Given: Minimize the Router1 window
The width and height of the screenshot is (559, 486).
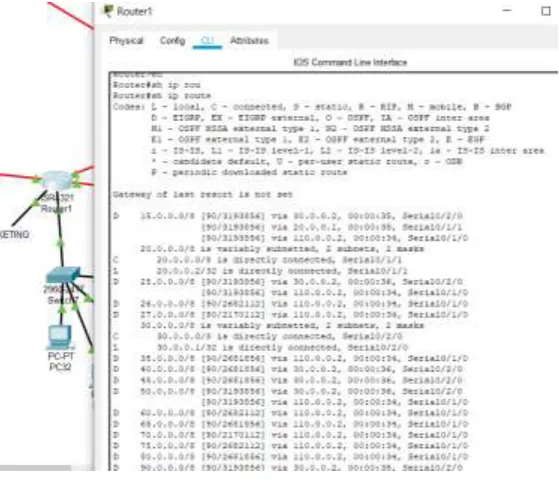Looking at the screenshot, I should pyautogui.click(x=507, y=11).
